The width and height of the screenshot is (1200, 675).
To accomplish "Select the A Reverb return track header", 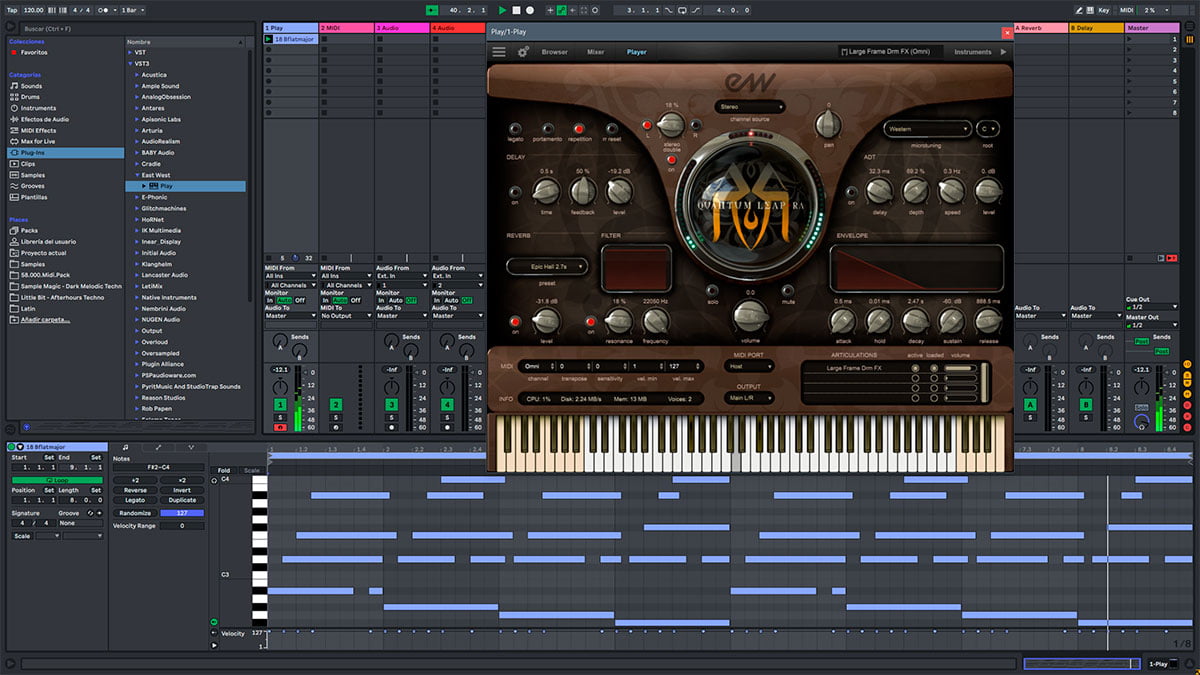I will pyautogui.click(x=1040, y=28).
